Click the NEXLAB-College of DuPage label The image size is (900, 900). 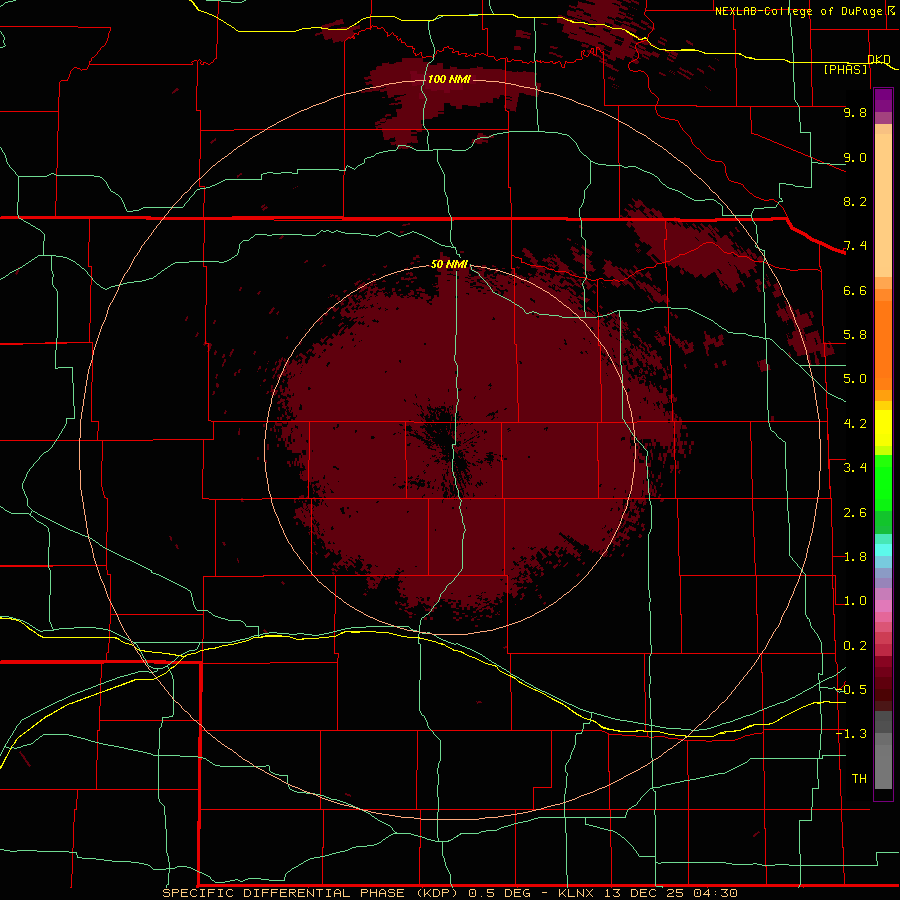798,11
